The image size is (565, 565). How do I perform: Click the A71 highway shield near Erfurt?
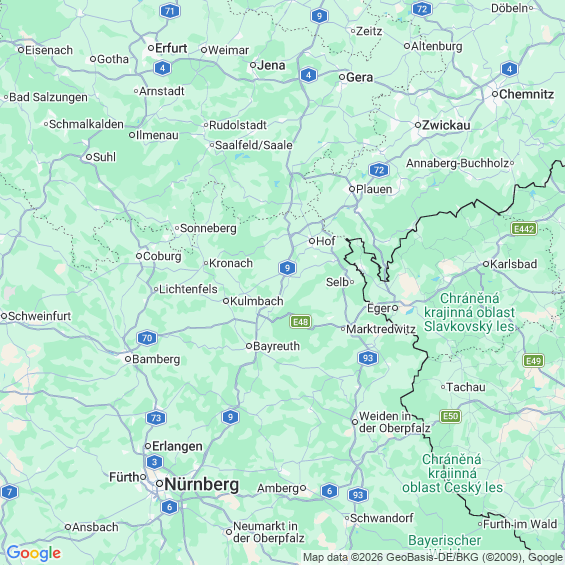(x=170, y=11)
